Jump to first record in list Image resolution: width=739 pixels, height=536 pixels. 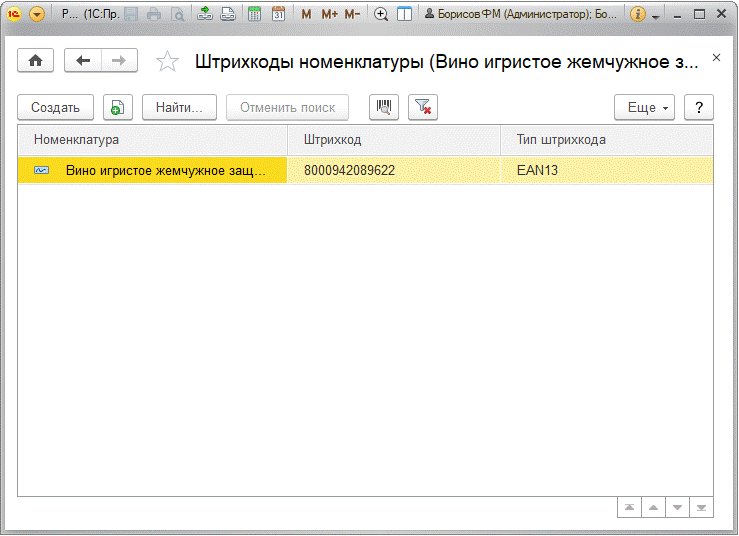(x=629, y=507)
